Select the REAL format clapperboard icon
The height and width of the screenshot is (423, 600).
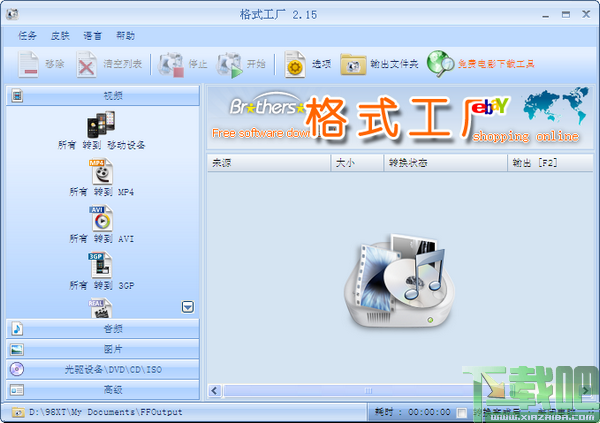101,308
